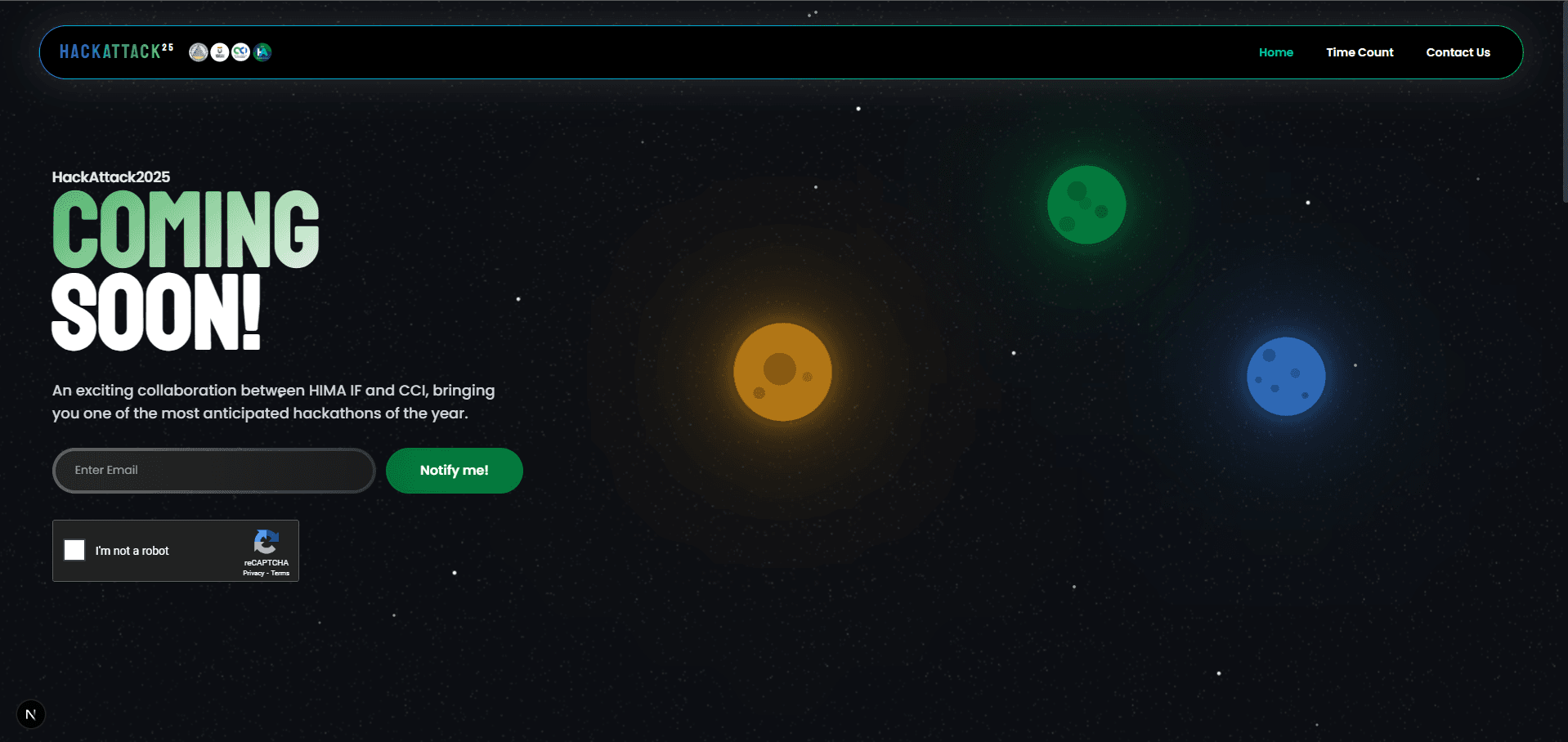This screenshot has width=1568, height=742.
Task: Click the Enter Email input field
Action: pos(213,470)
